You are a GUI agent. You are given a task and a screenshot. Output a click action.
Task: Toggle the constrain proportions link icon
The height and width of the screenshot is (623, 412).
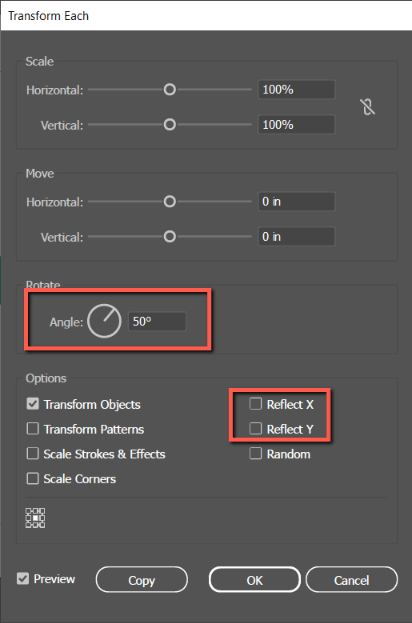point(368,107)
